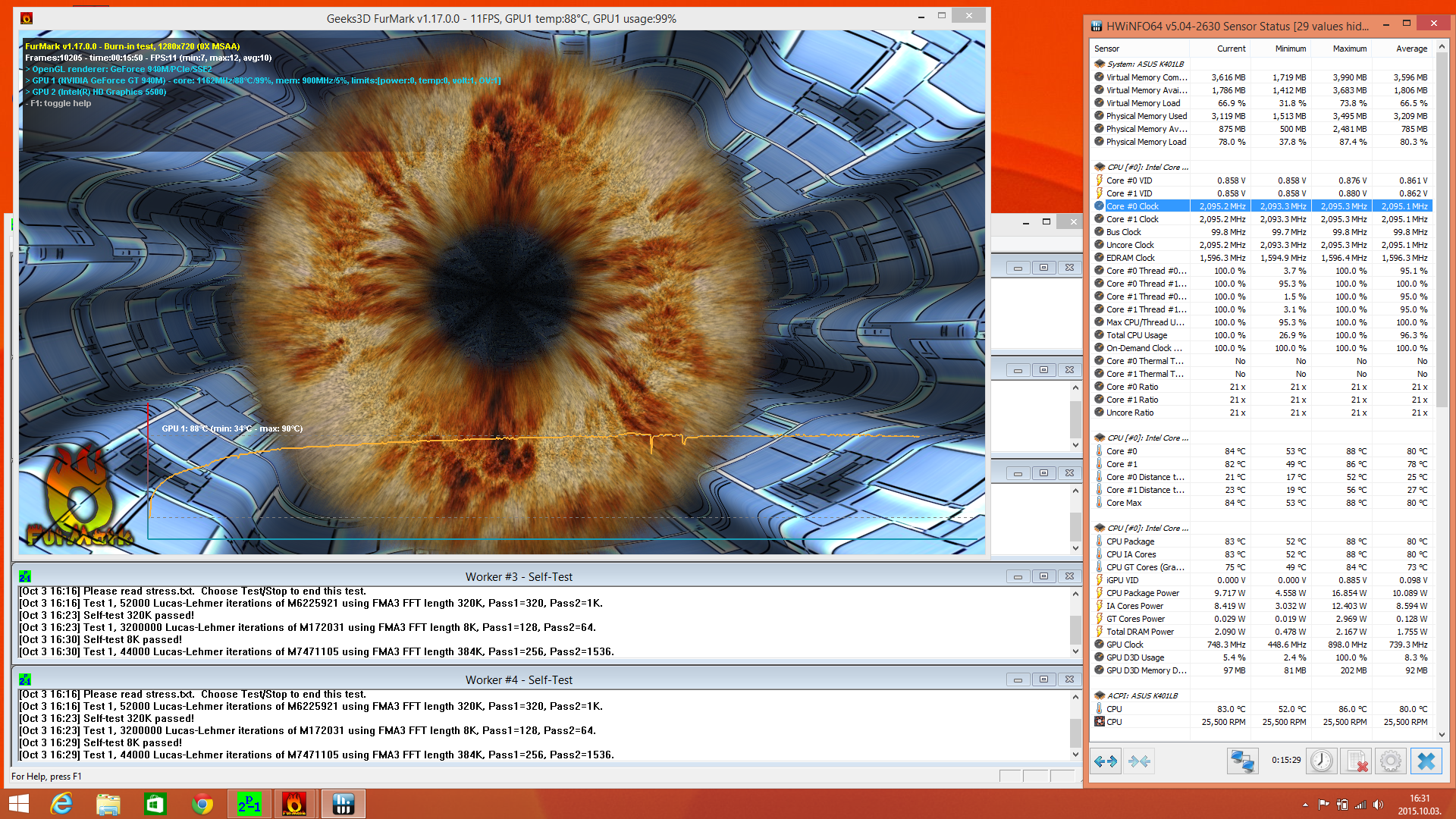The image size is (1456, 819).
Task: Click the Worker #3 log down scroll arrow
Action: (x=1075, y=651)
